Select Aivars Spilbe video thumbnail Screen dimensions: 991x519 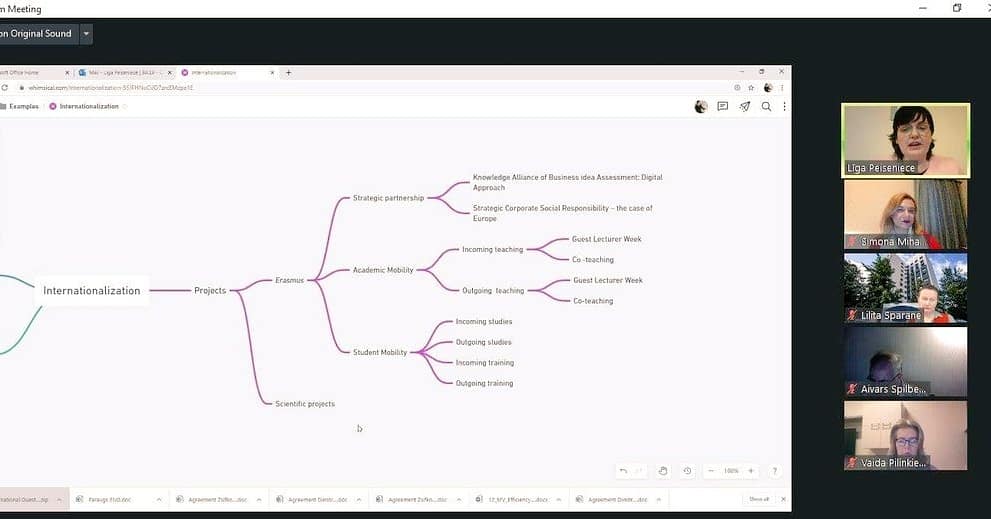click(906, 362)
